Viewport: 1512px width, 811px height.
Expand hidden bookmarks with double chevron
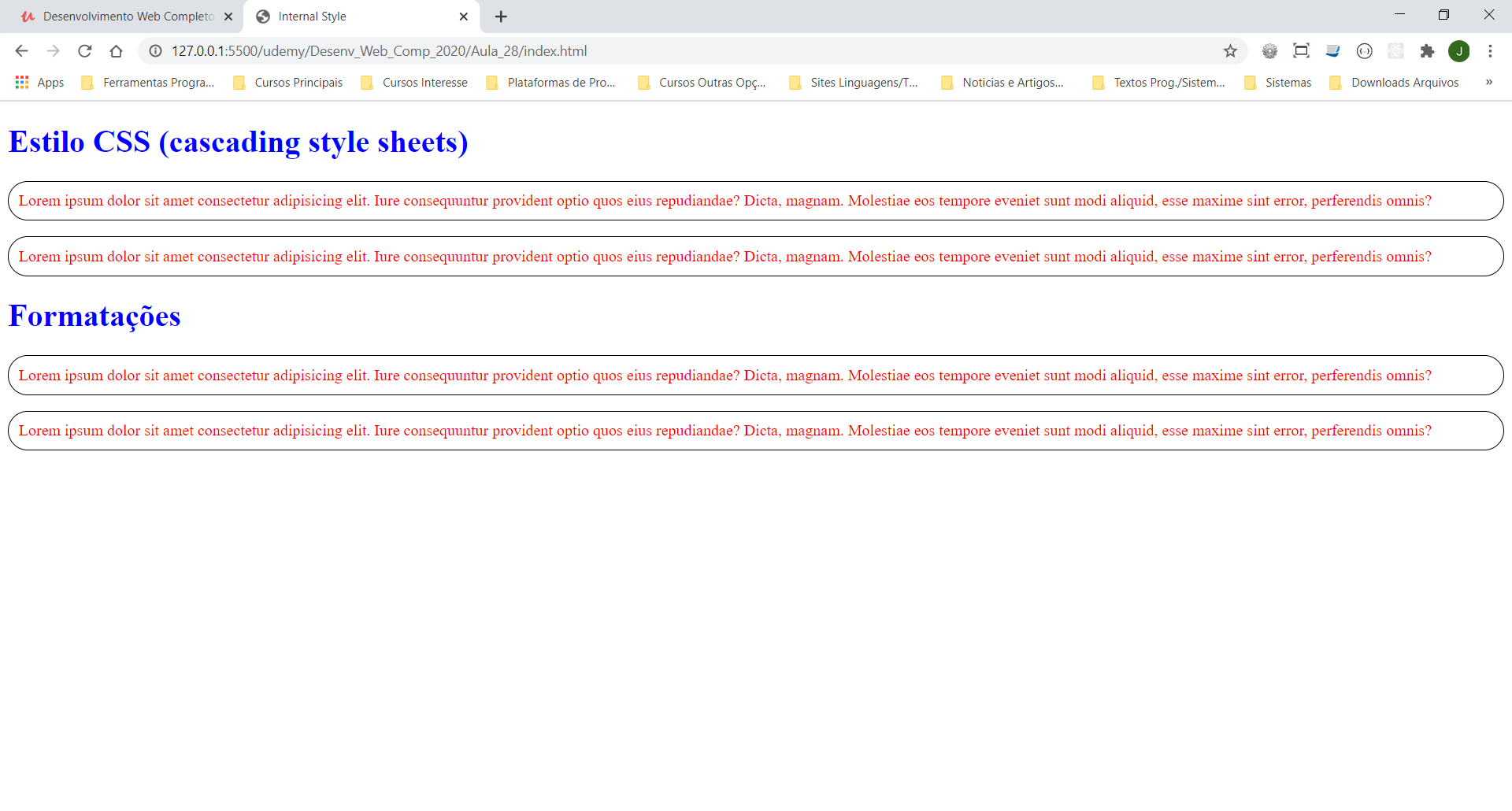1488,83
